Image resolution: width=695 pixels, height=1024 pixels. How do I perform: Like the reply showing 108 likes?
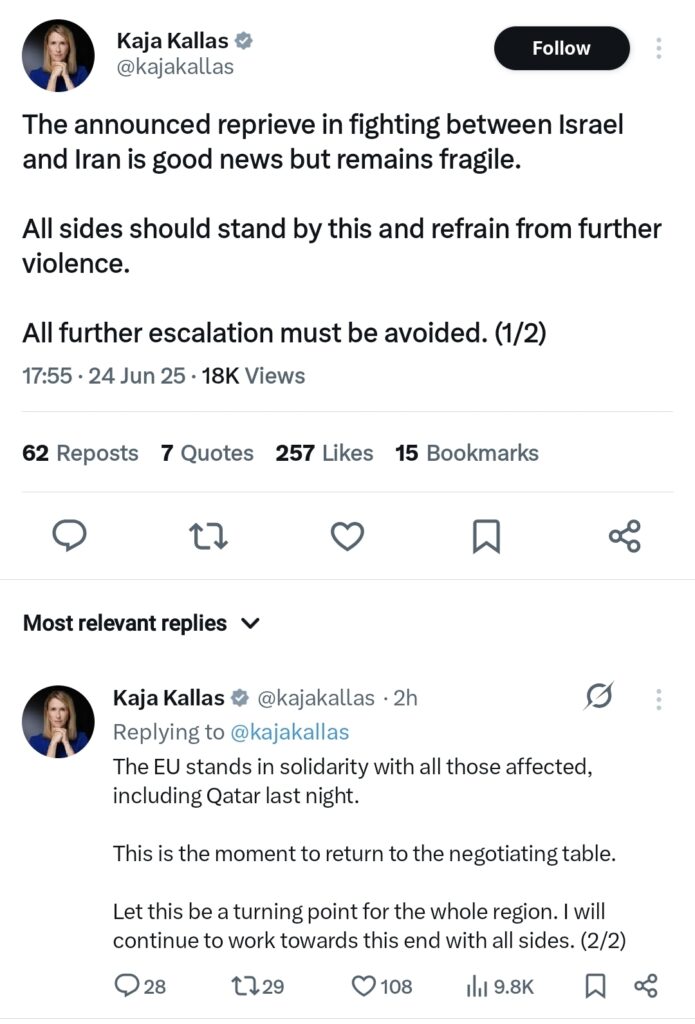click(x=382, y=985)
